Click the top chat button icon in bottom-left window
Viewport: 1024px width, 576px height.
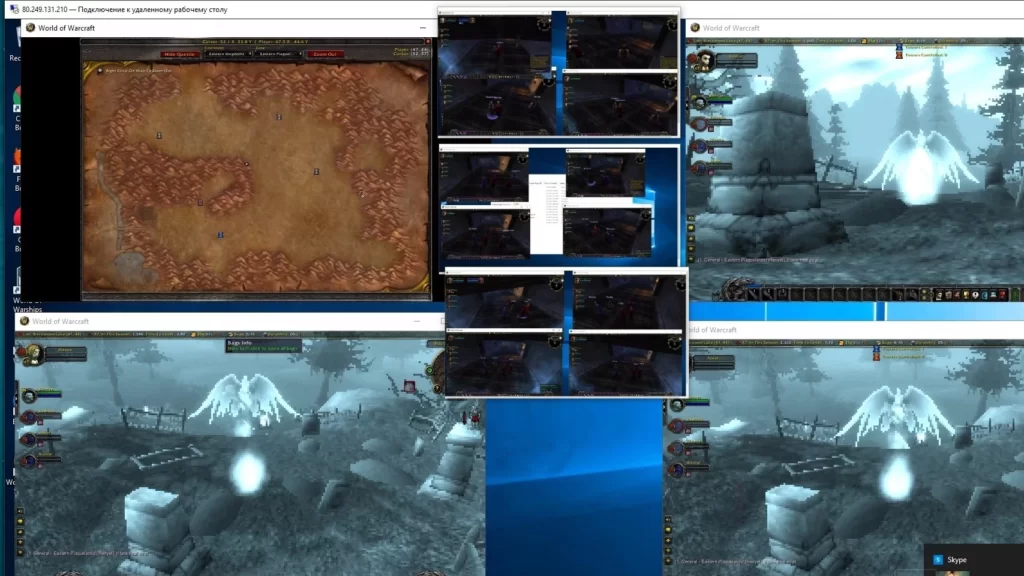[x=20, y=511]
